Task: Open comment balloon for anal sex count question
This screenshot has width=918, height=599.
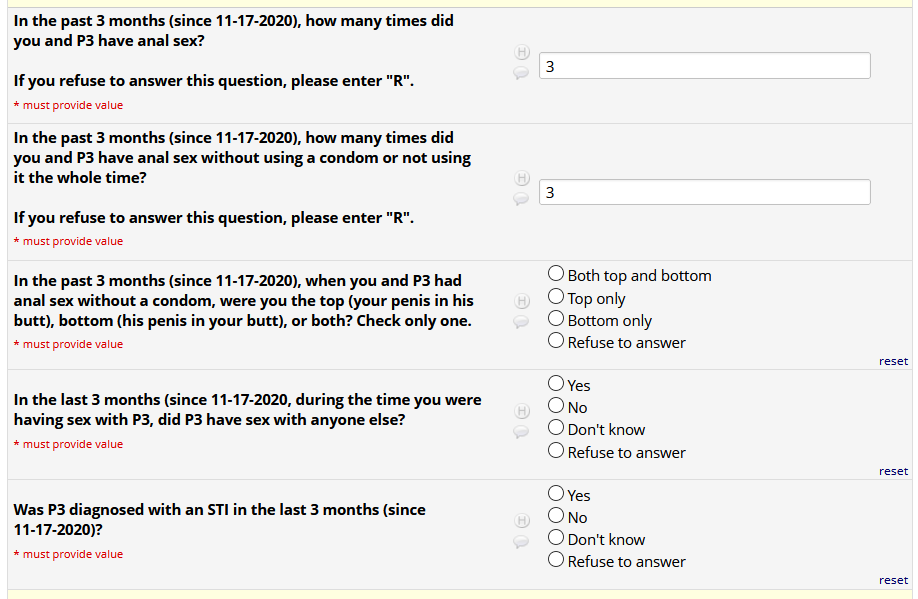Action: tap(521, 73)
